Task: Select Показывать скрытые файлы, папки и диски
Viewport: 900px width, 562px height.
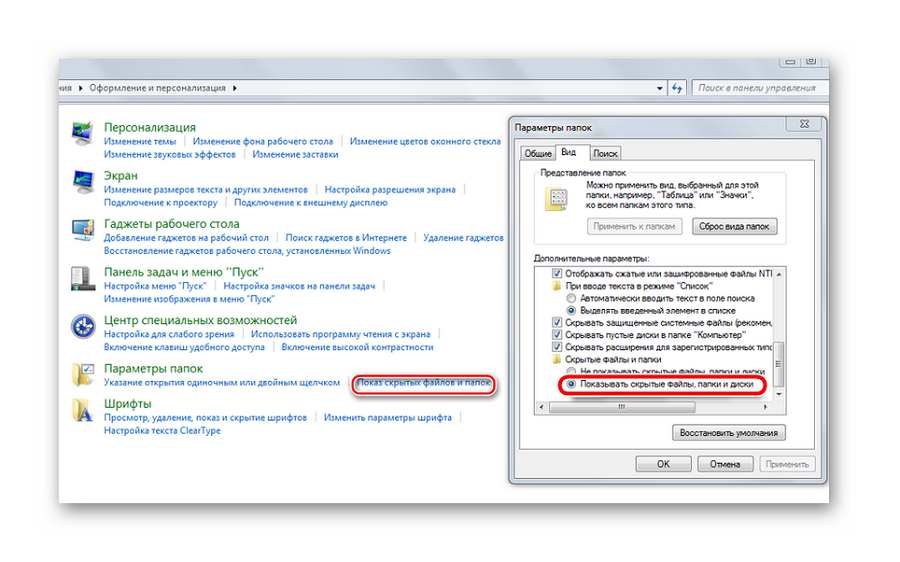Action: [x=571, y=384]
